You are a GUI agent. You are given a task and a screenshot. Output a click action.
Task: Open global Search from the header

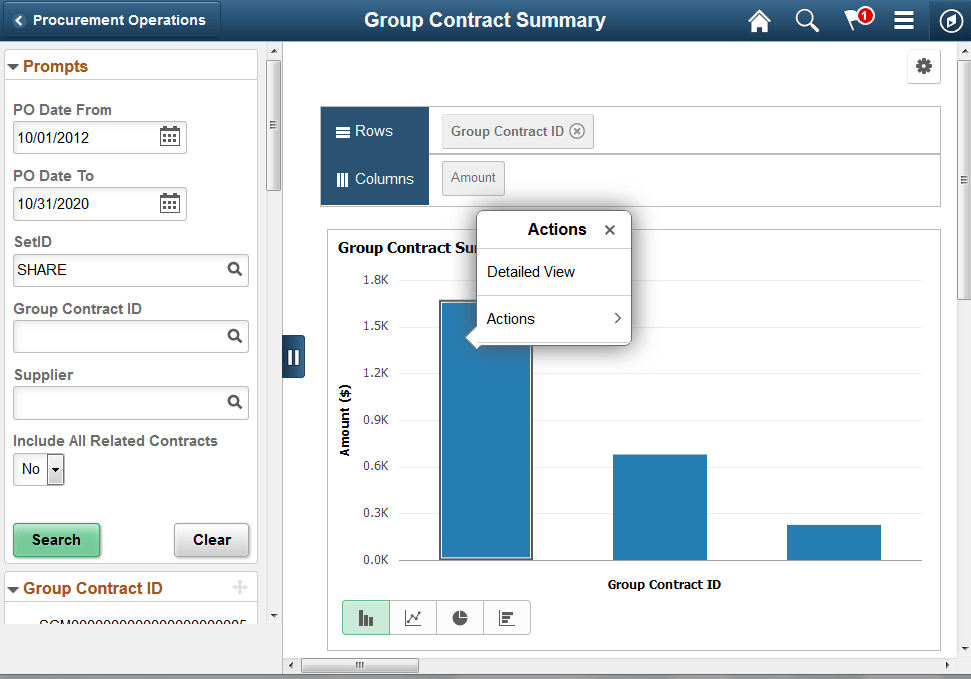pyautogui.click(x=807, y=20)
